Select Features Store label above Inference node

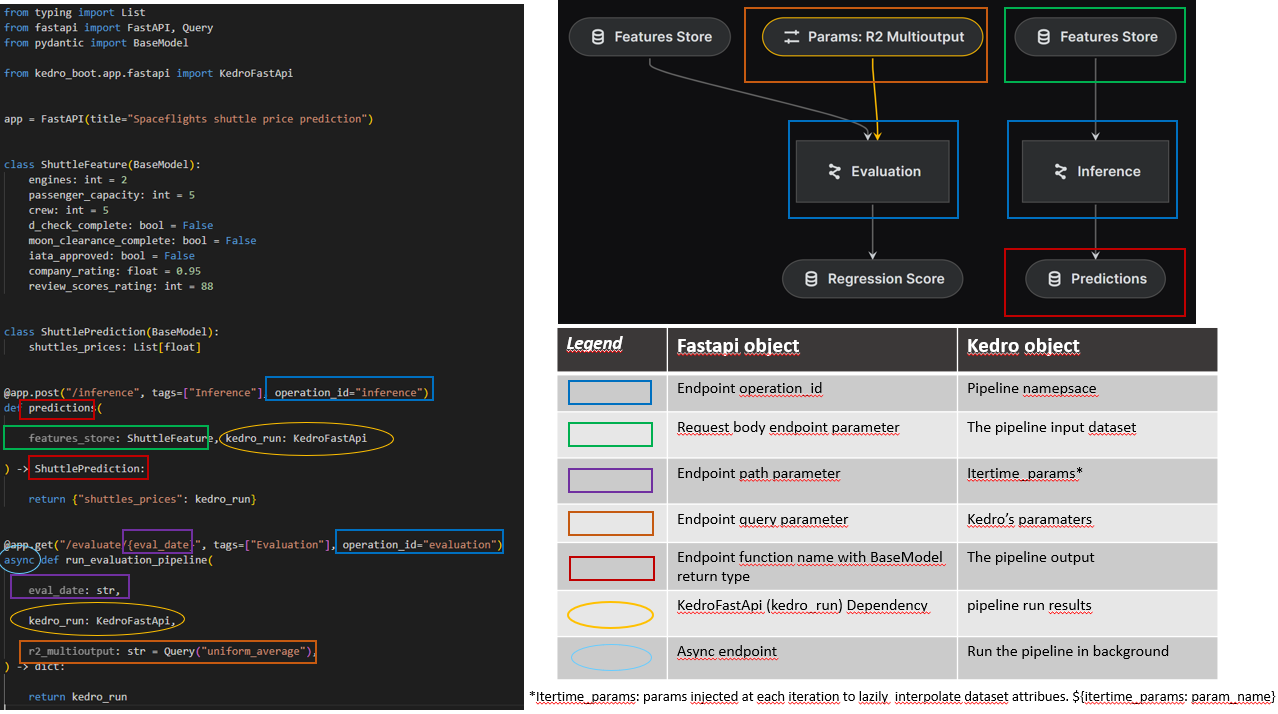[1109, 37]
